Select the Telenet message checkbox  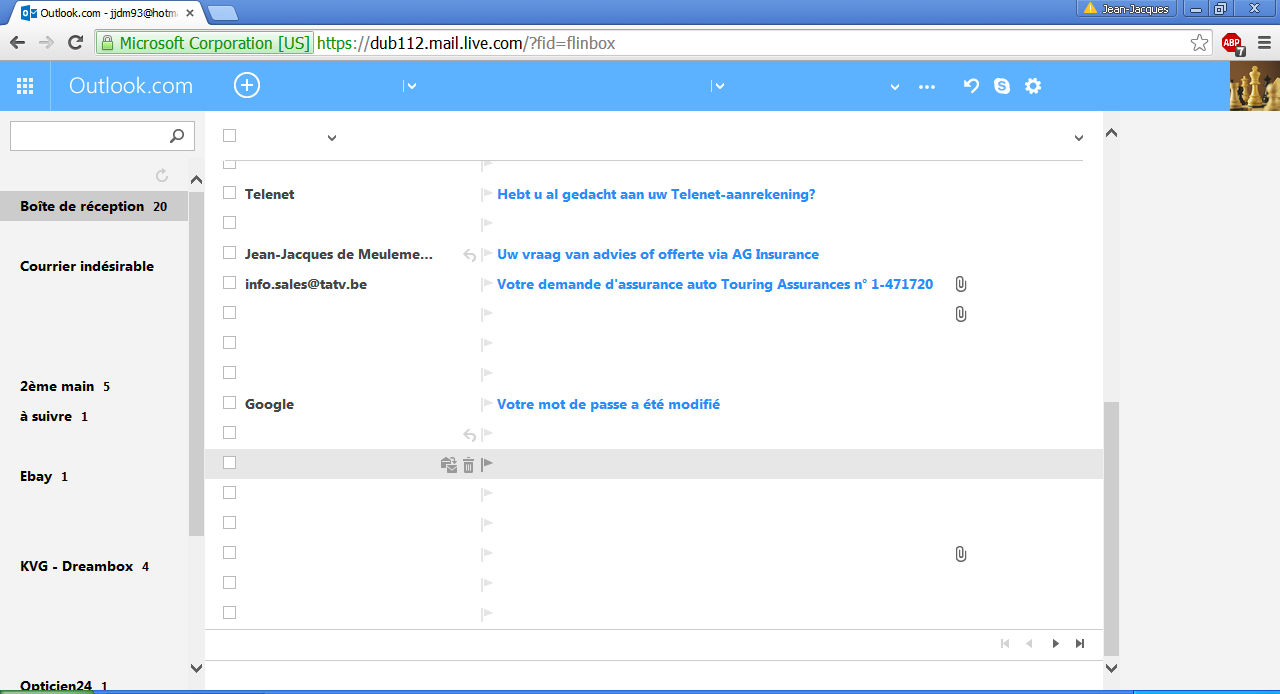(x=229, y=193)
